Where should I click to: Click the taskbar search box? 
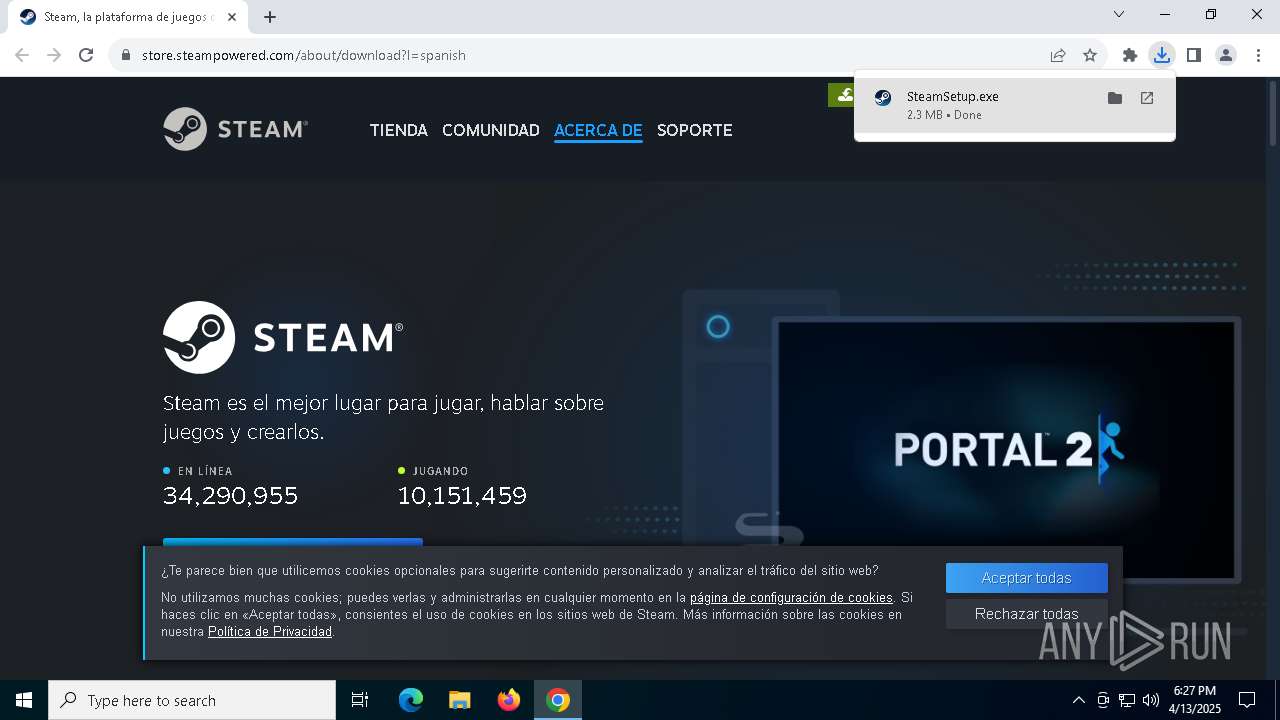[192, 700]
